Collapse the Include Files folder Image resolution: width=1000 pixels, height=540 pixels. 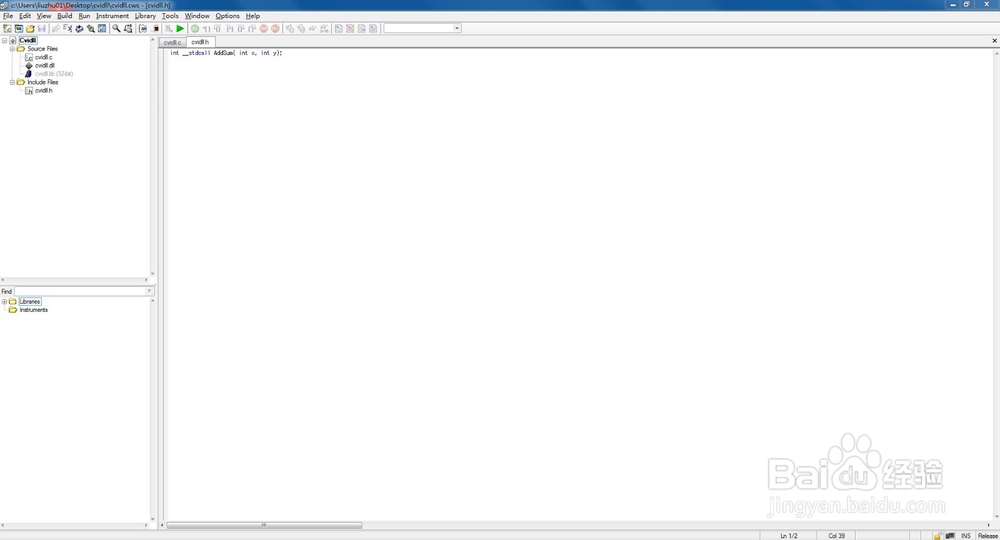12,82
